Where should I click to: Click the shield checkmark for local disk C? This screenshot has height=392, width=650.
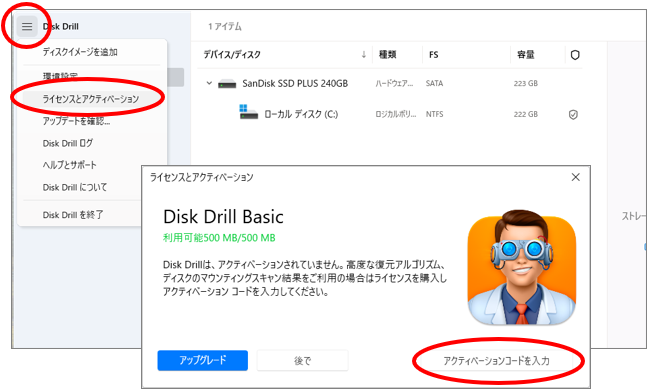pos(573,114)
